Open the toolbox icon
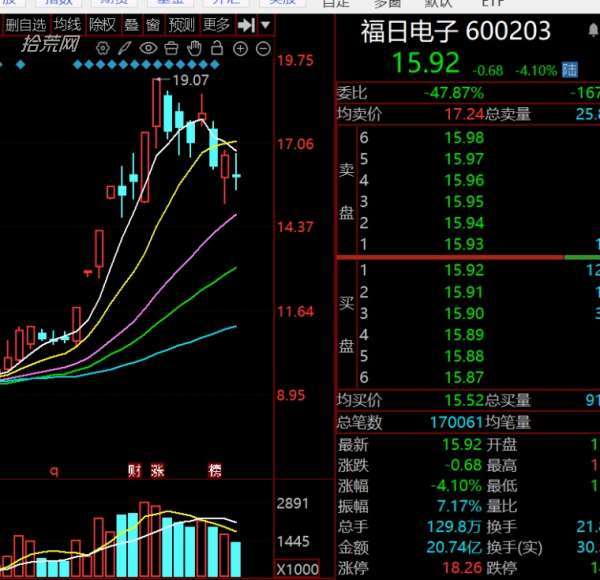The height and width of the screenshot is (580, 600). (171, 49)
